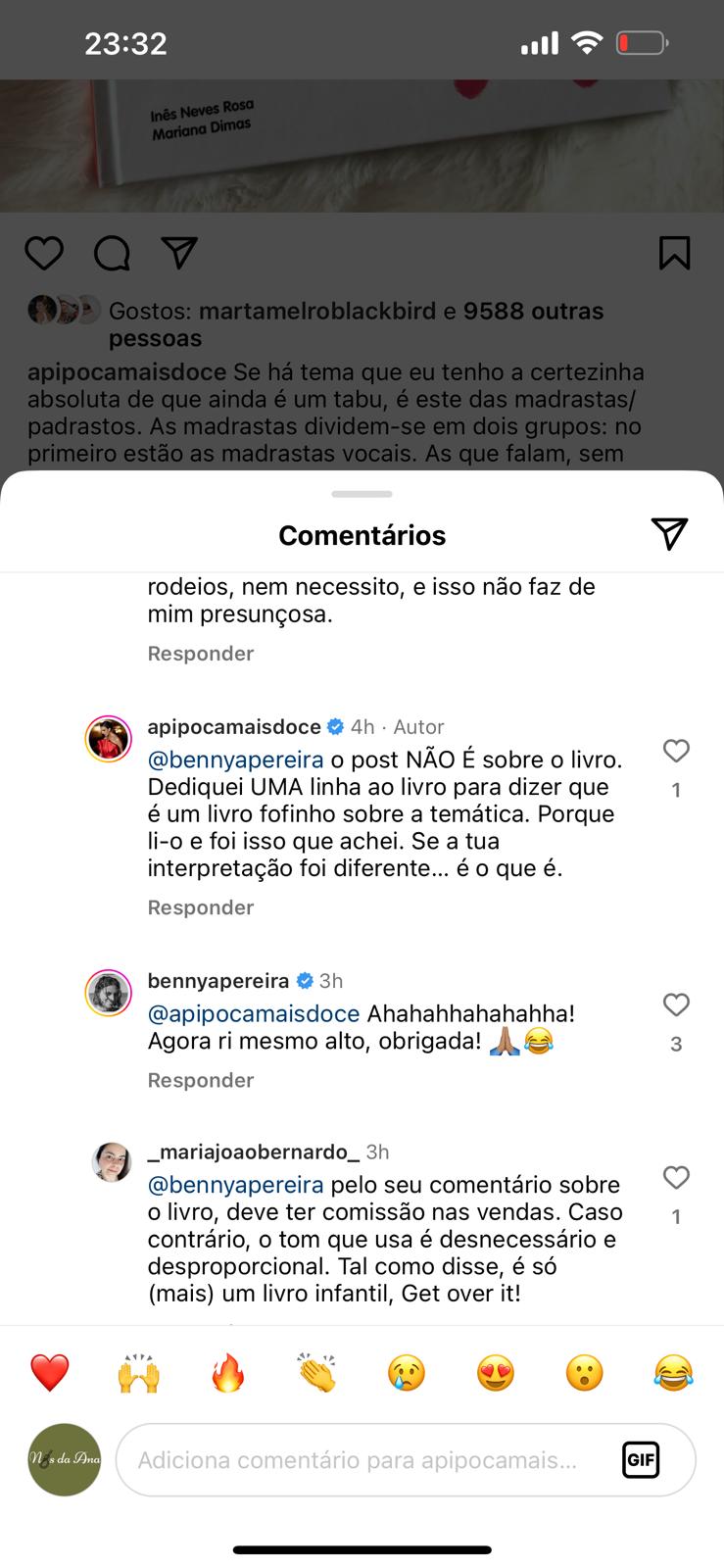Screen dimensions: 724x1568
Task: Reply to apipocamaisdoce's comment via Responder
Action: pyautogui.click(x=201, y=907)
